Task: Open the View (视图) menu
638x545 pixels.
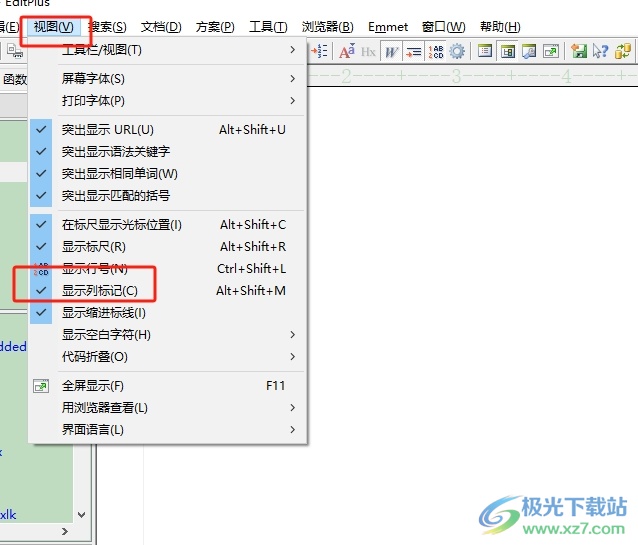Action: pyautogui.click(x=54, y=27)
